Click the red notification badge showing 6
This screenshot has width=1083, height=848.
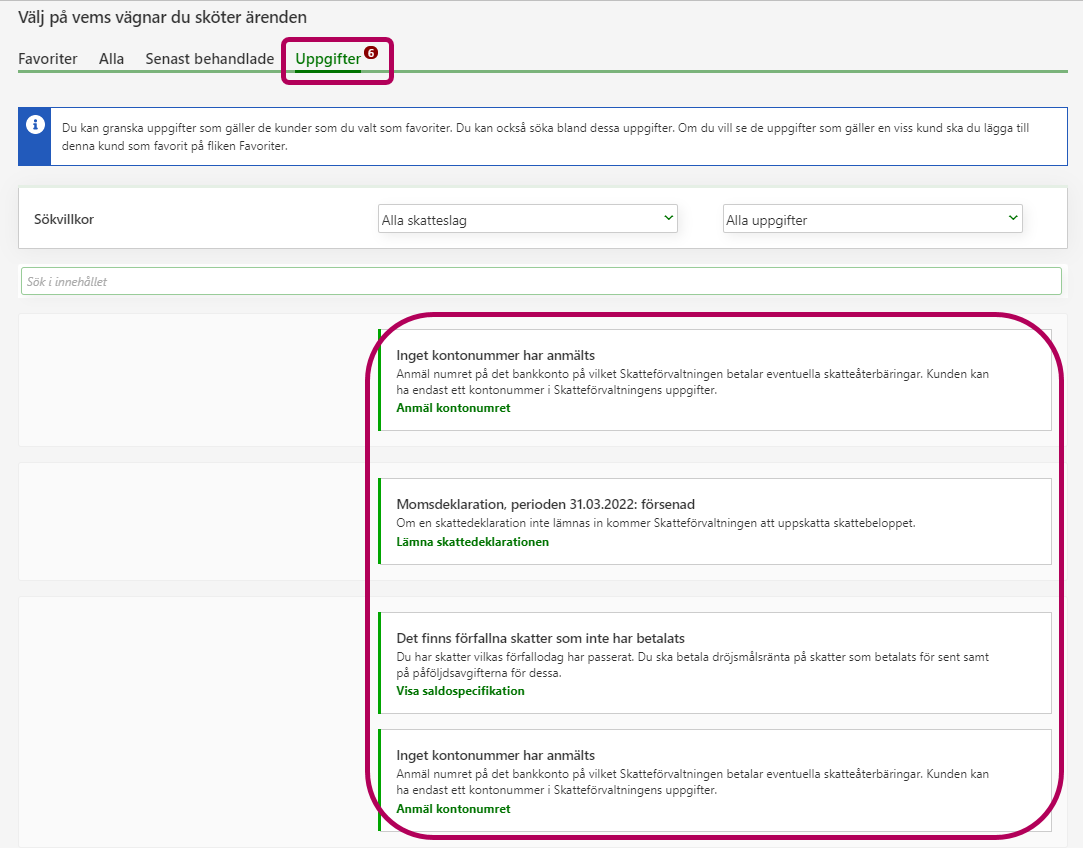point(371,53)
